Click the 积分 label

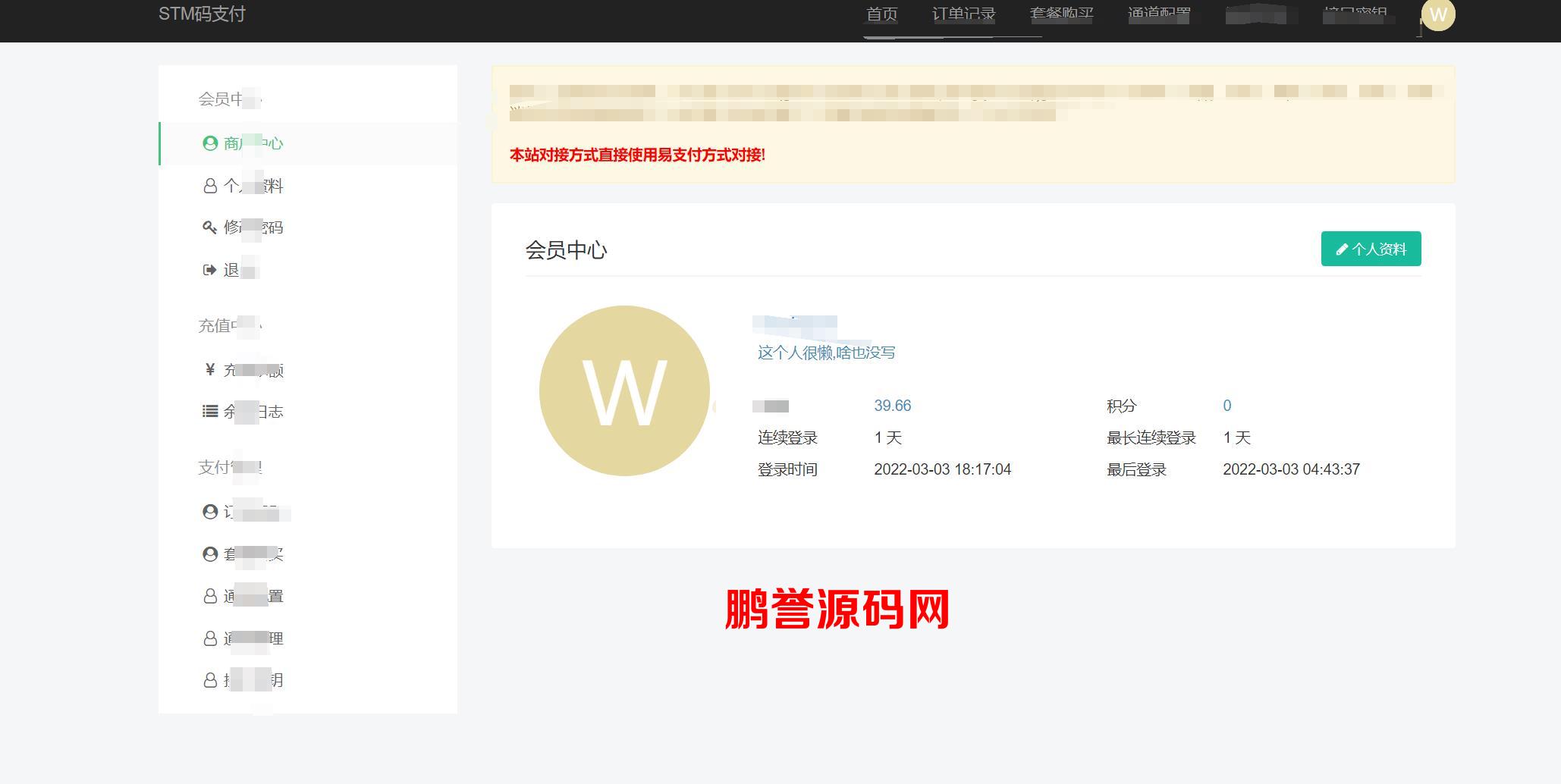(1121, 406)
